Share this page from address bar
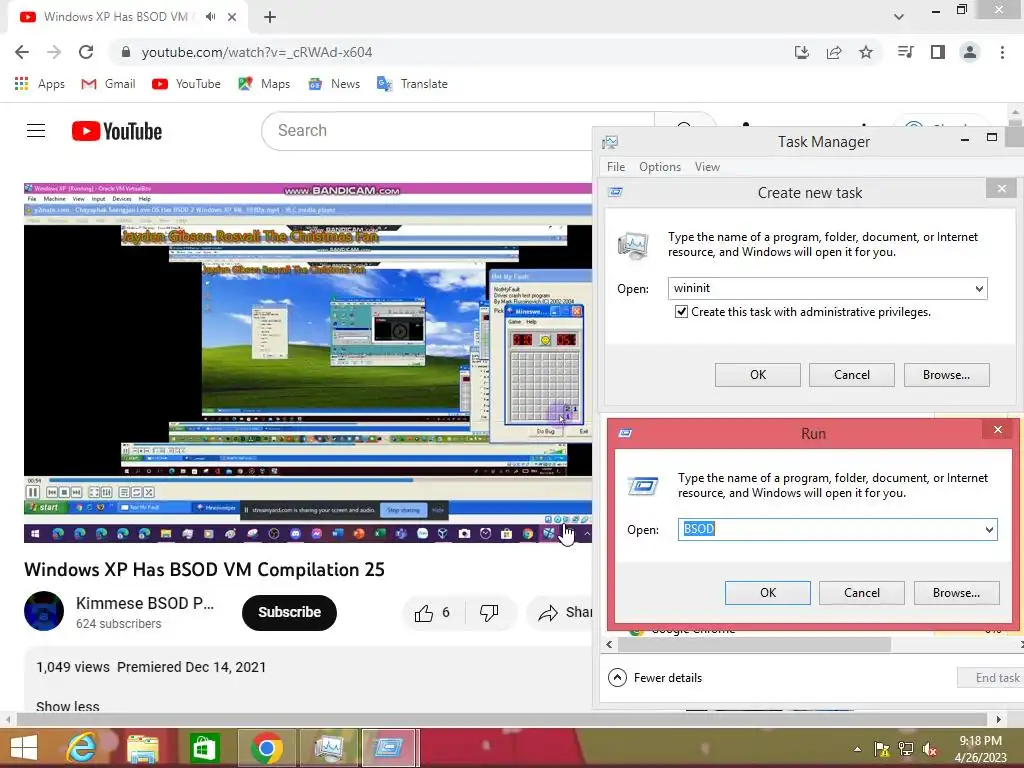The height and width of the screenshot is (768, 1024). pos(834,52)
